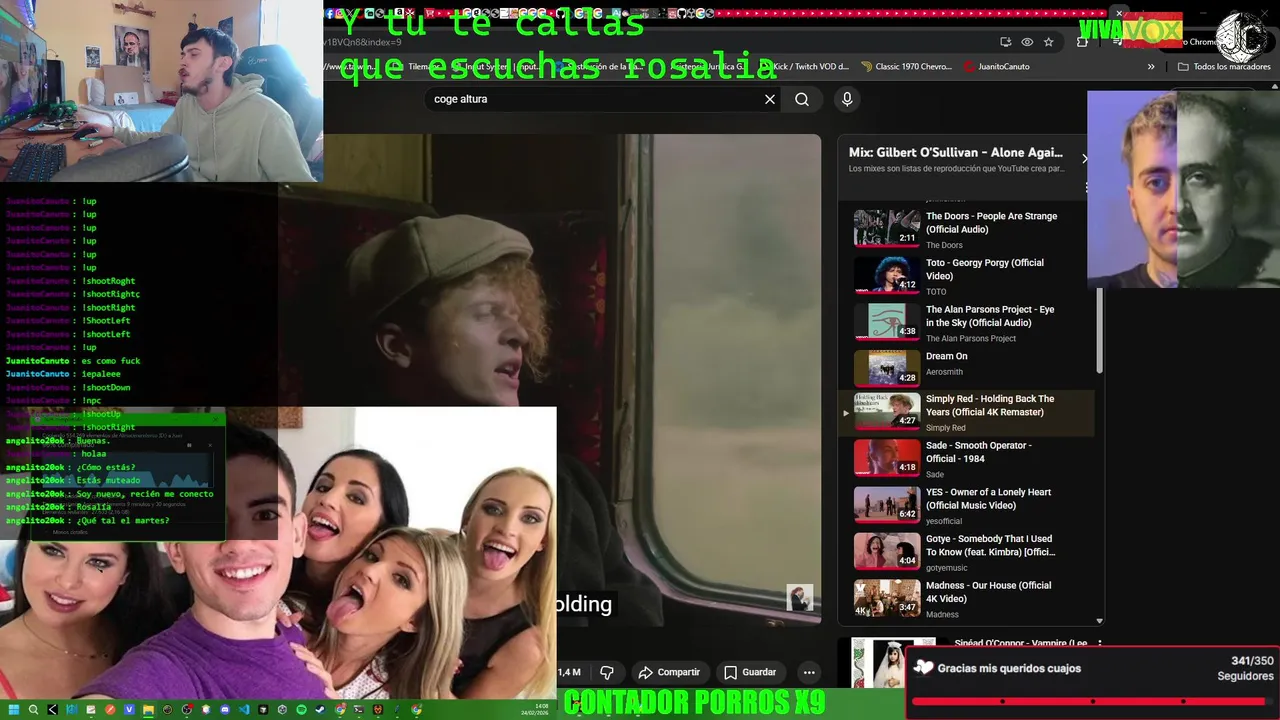This screenshot has width=1280, height=720.
Task: Click the YES video thumbnail
Action: pyautogui.click(x=887, y=504)
